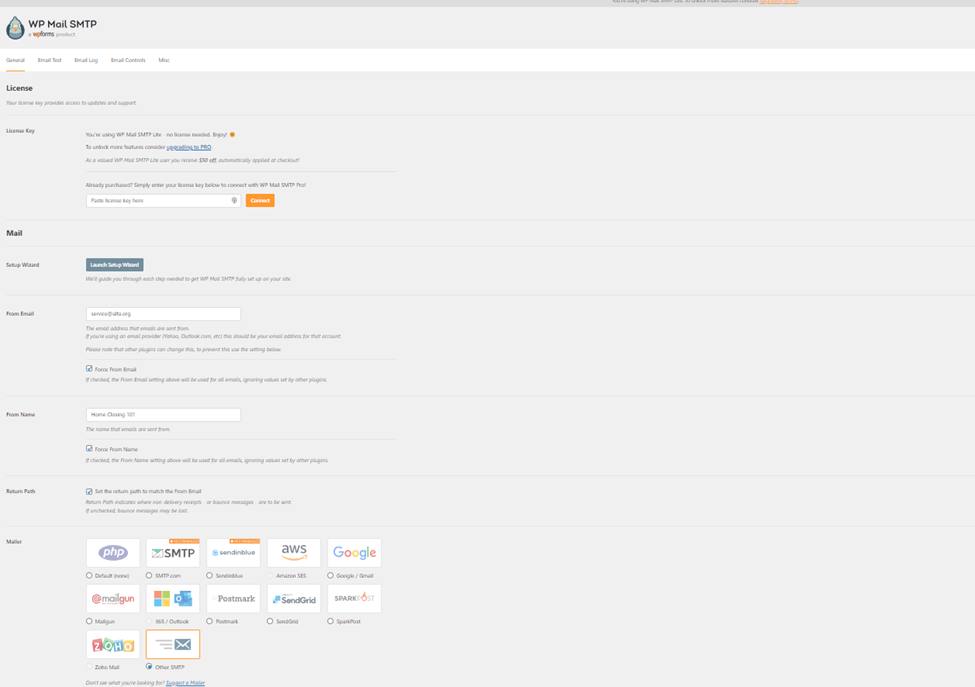Pick the SendGrid mailer logo

pyautogui.click(x=293, y=599)
